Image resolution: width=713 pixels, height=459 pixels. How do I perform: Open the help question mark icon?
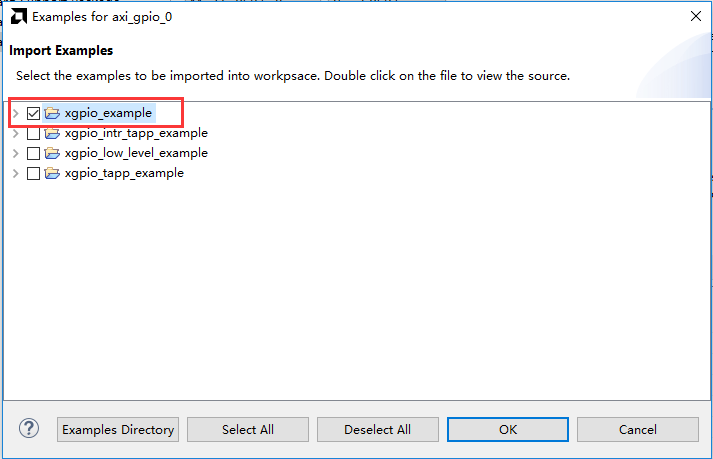[29, 429]
